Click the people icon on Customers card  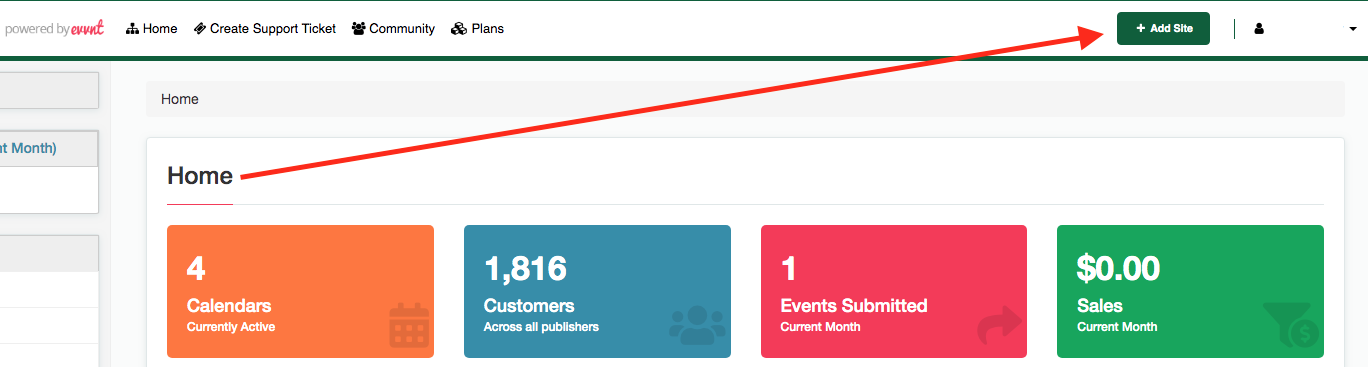pyautogui.click(x=699, y=325)
